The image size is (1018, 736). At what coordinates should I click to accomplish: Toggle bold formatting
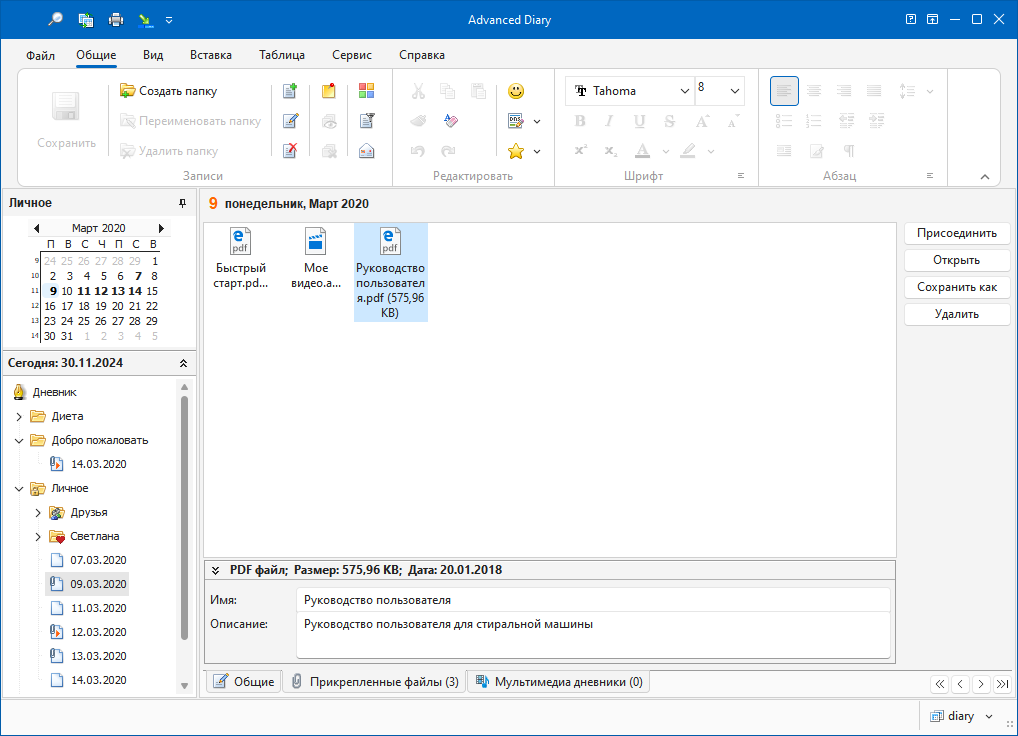[x=580, y=121]
